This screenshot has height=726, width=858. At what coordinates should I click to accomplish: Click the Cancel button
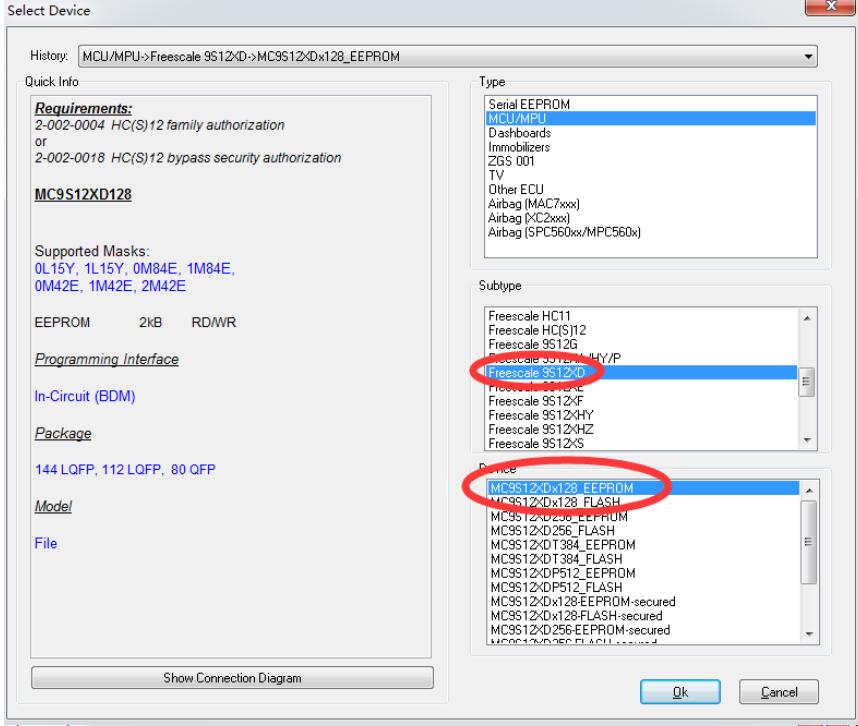[779, 692]
